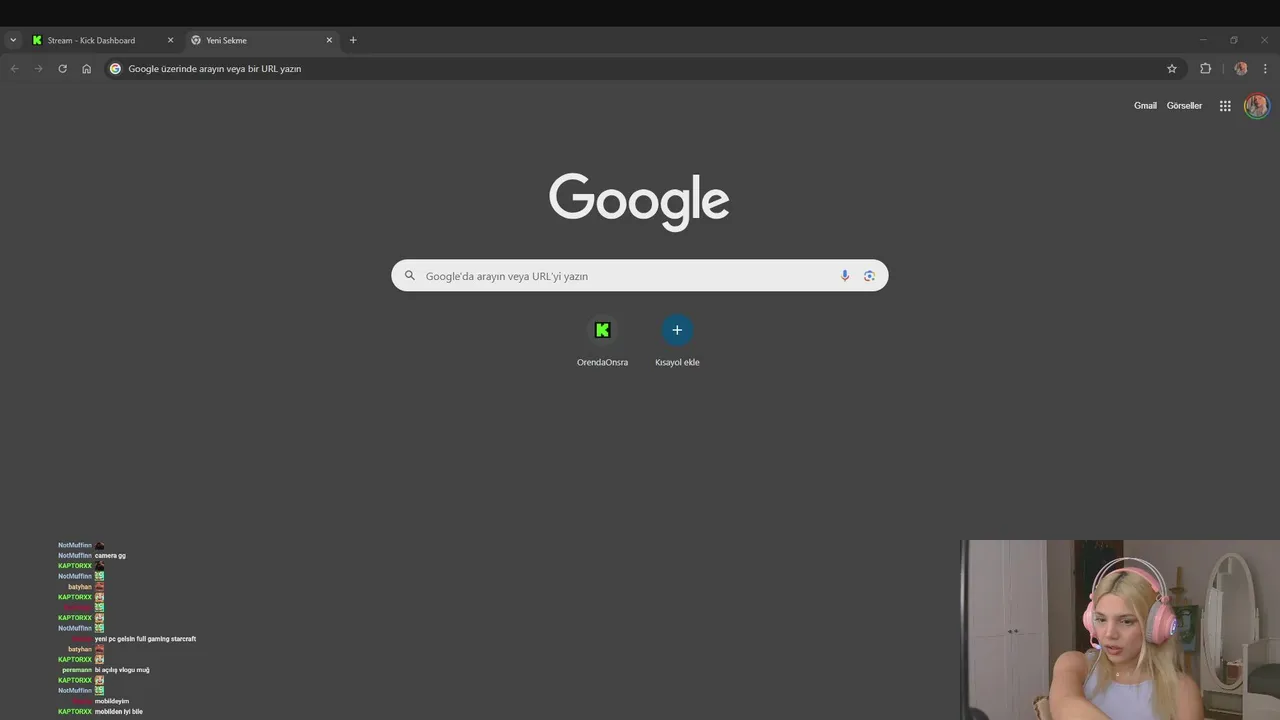Restore down the browser window
The width and height of the screenshot is (1280, 720).
pyautogui.click(x=1234, y=40)
